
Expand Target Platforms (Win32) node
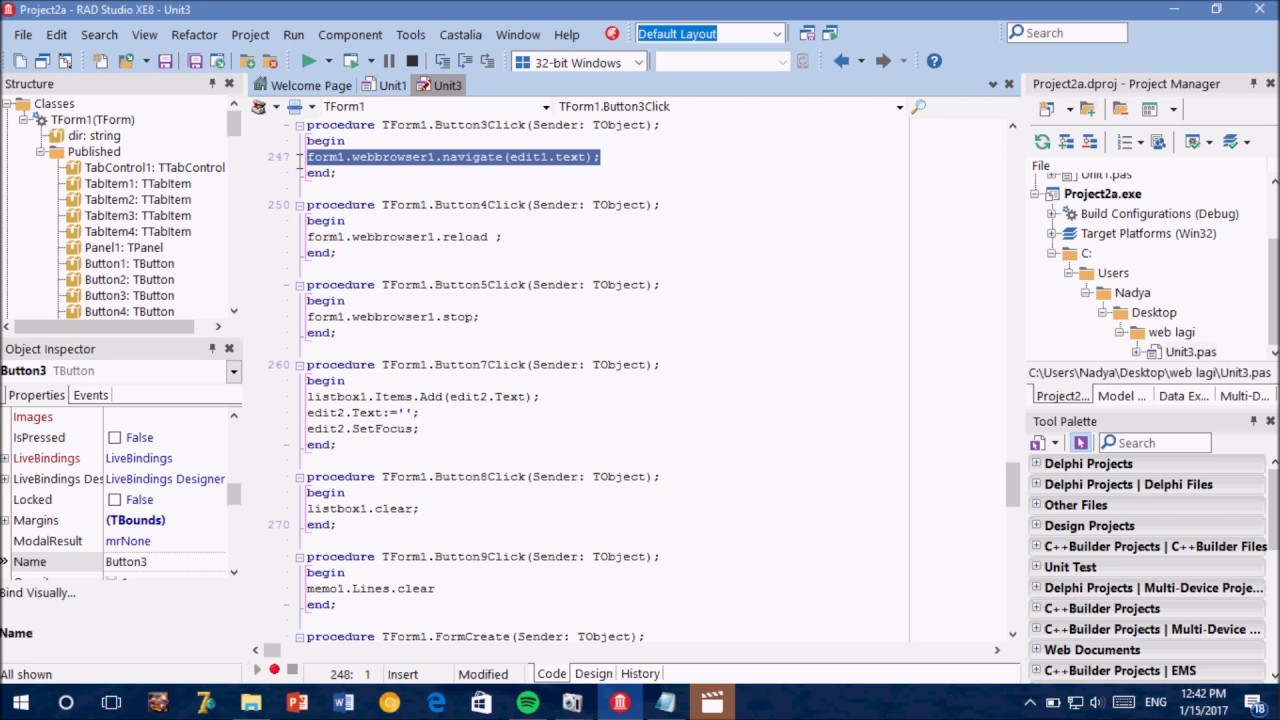click(1051, 234)
